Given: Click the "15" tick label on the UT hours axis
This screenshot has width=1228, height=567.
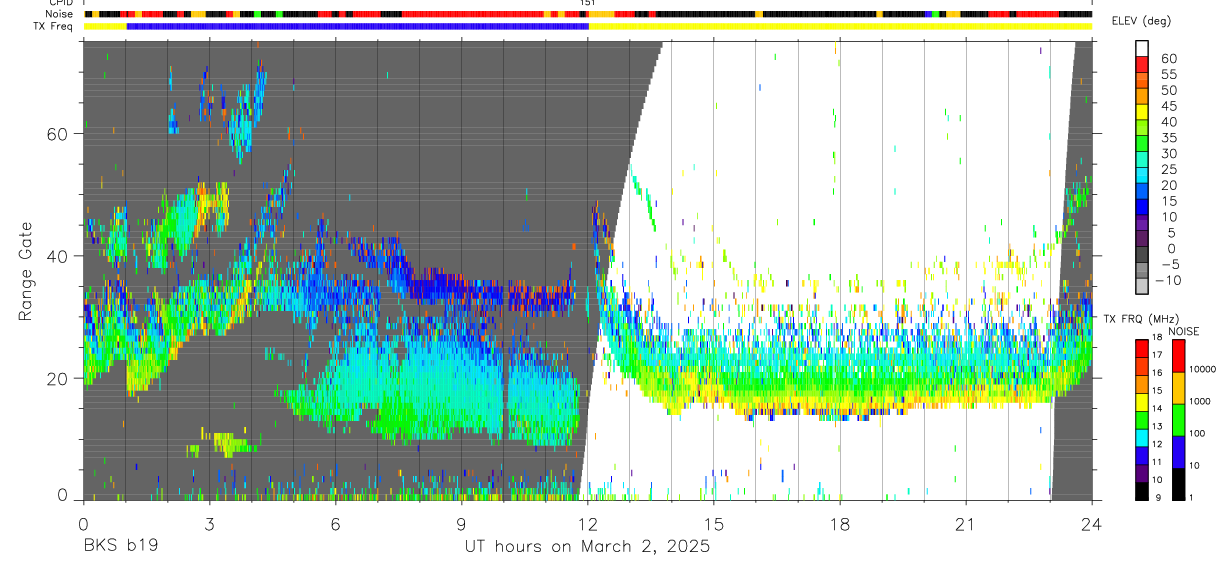Looking at the screenshot, I should coord(713,524).
